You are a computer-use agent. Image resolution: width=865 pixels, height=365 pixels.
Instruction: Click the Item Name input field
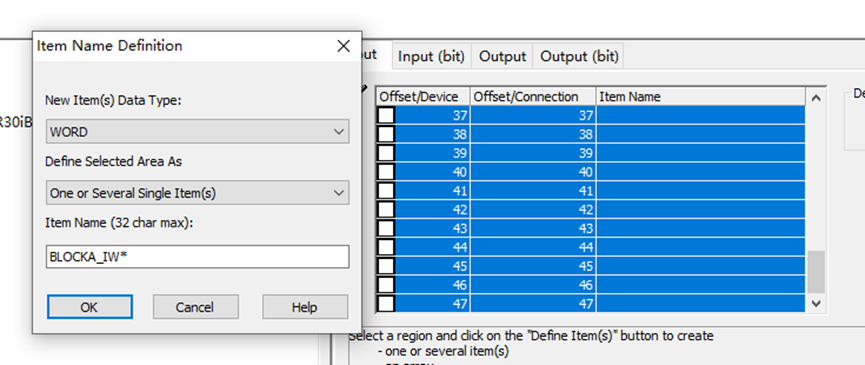197,256
